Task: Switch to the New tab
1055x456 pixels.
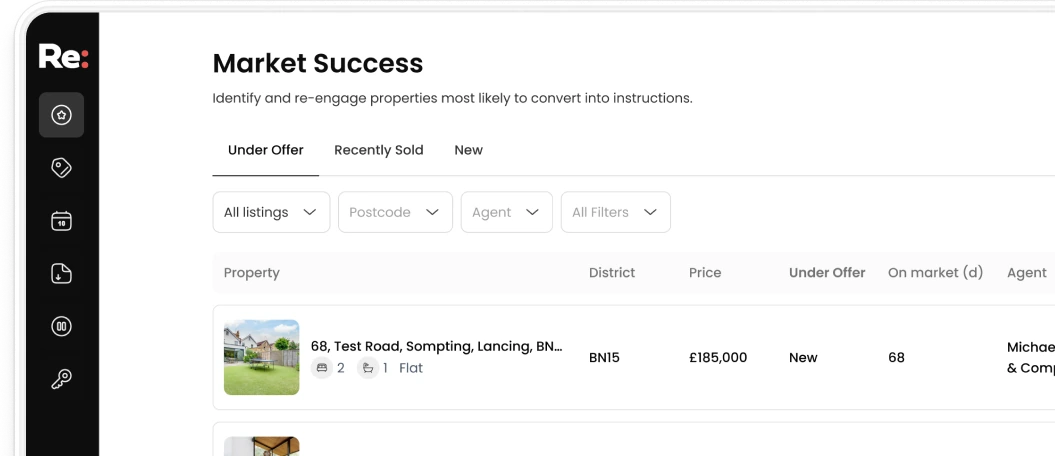Action: (x=468, y=150)
